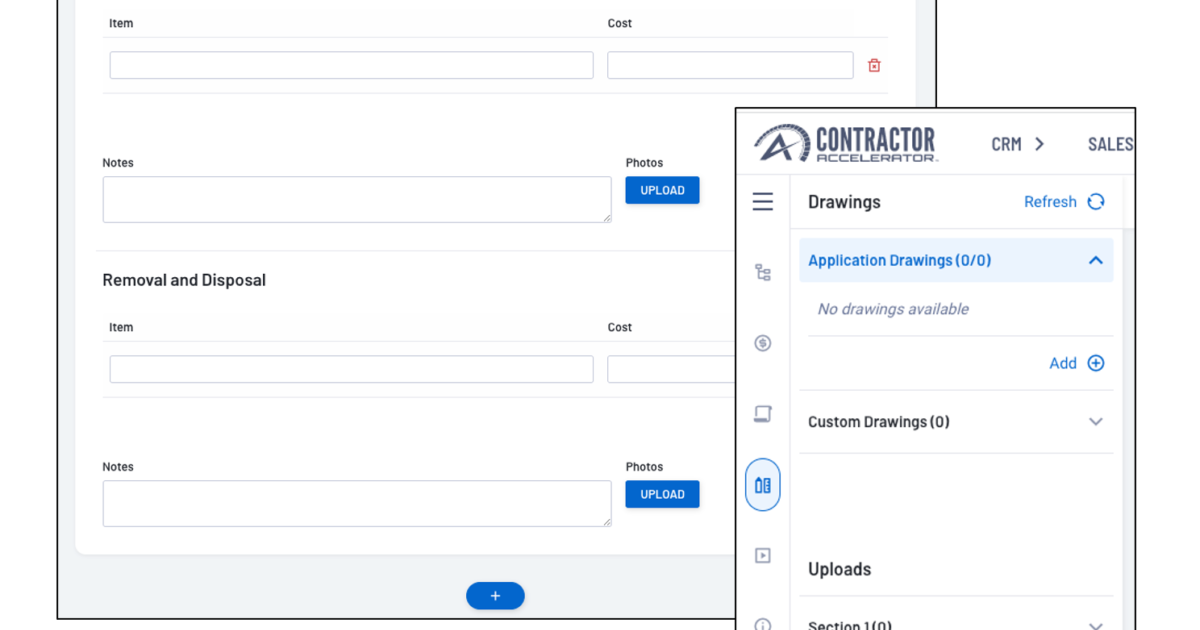Open the pricing dollar sidebar icon
1200x630 pixels.
point(763,343)
